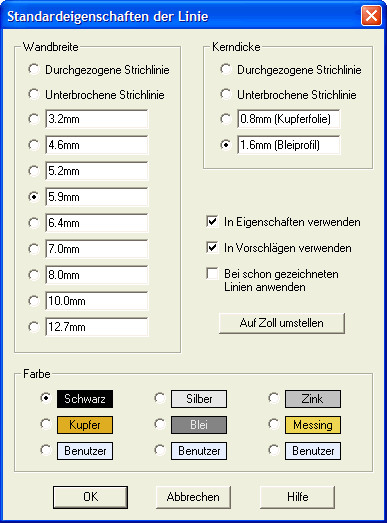Screen dimensions: 387x523
Task: Select the Zink color swatch
Action: pyautogui.click(x=313, y=399)
